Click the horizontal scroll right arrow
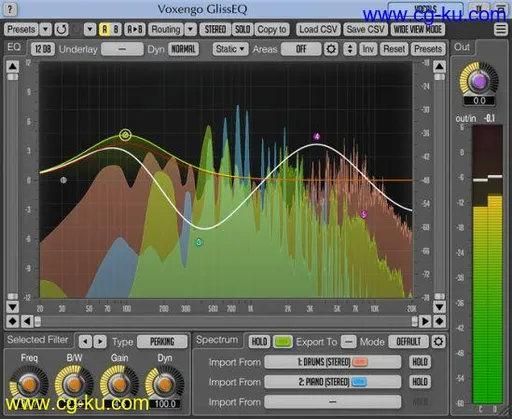Viewport: 512px width, 419px height. click(x=425, y=321)
